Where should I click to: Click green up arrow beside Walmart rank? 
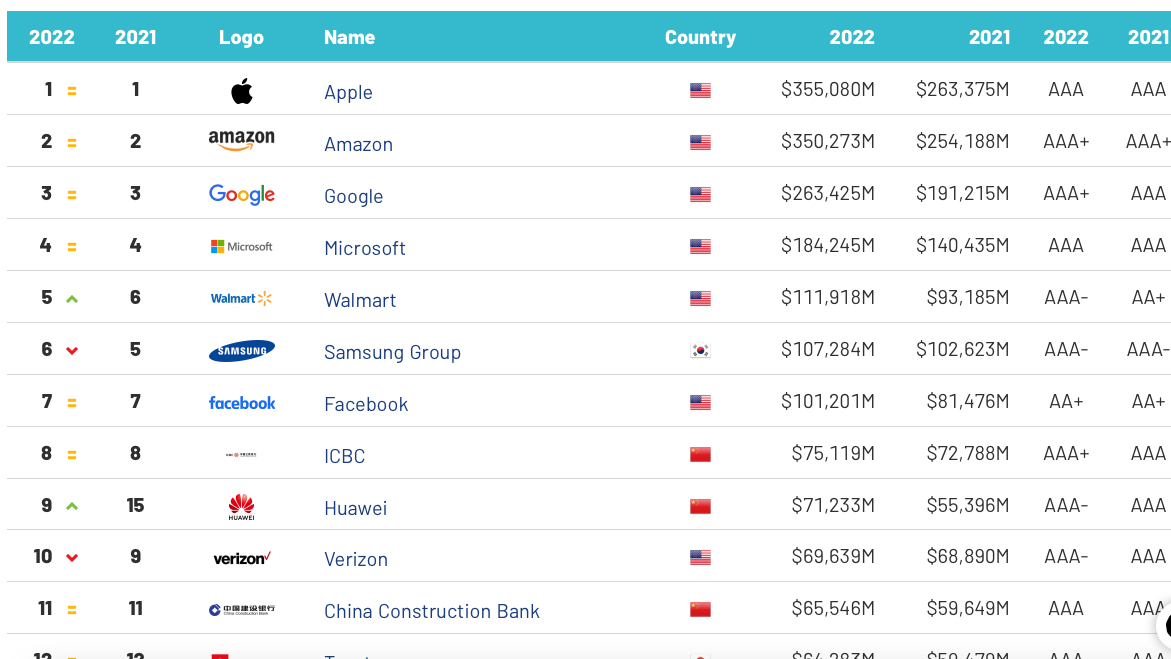click(x=72, y=299)
